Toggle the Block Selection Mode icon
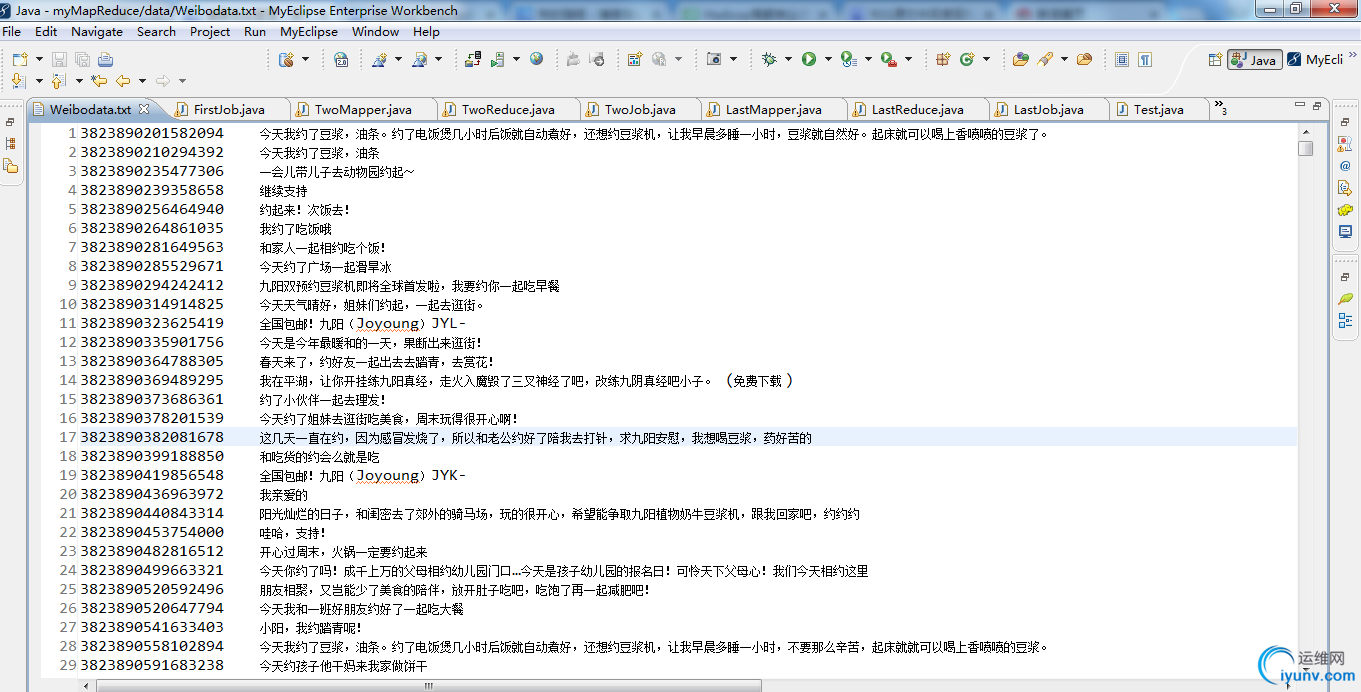 coord(1121,60)
